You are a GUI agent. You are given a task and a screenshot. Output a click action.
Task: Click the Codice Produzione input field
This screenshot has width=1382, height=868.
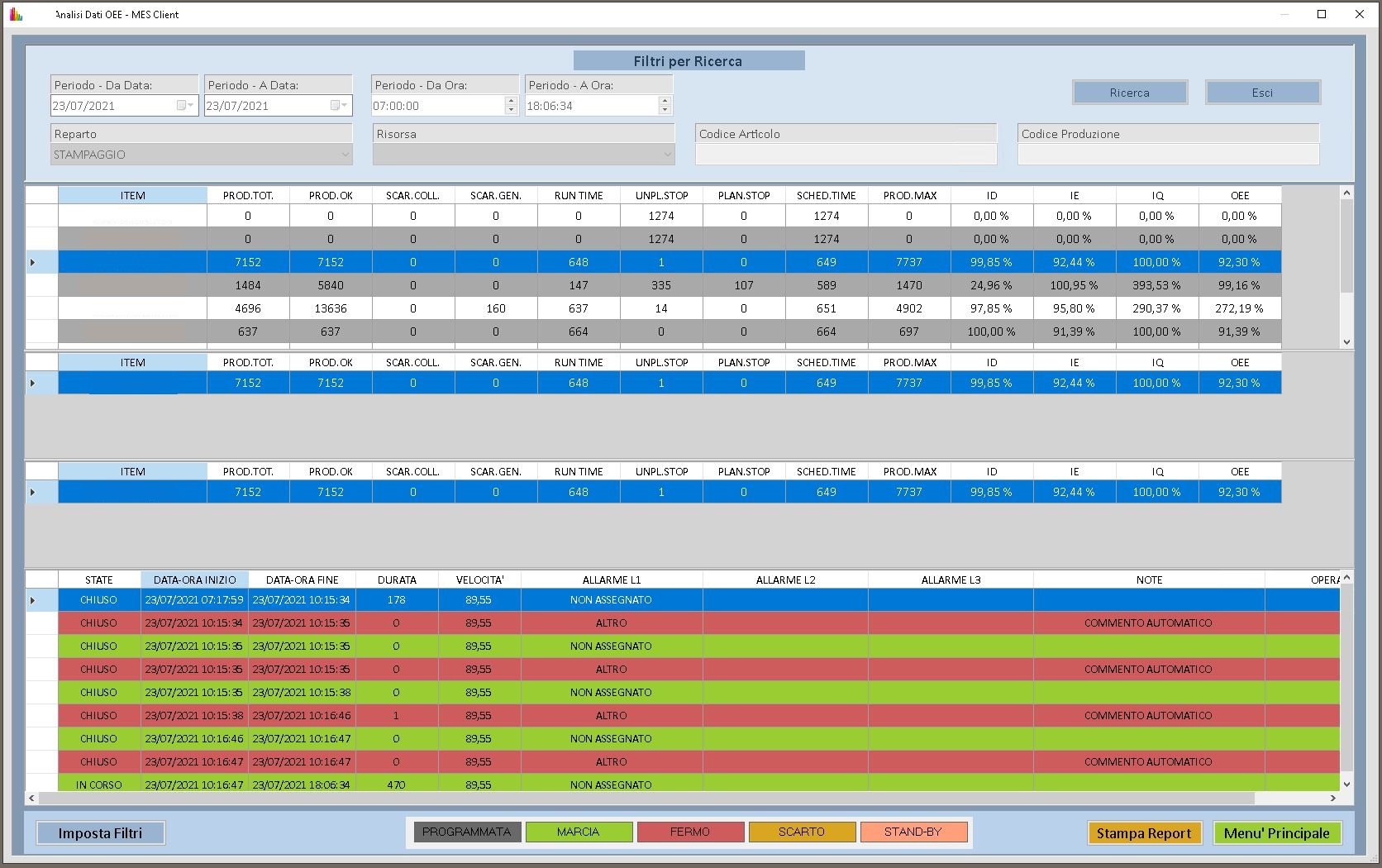click(x=1168, y=155)
